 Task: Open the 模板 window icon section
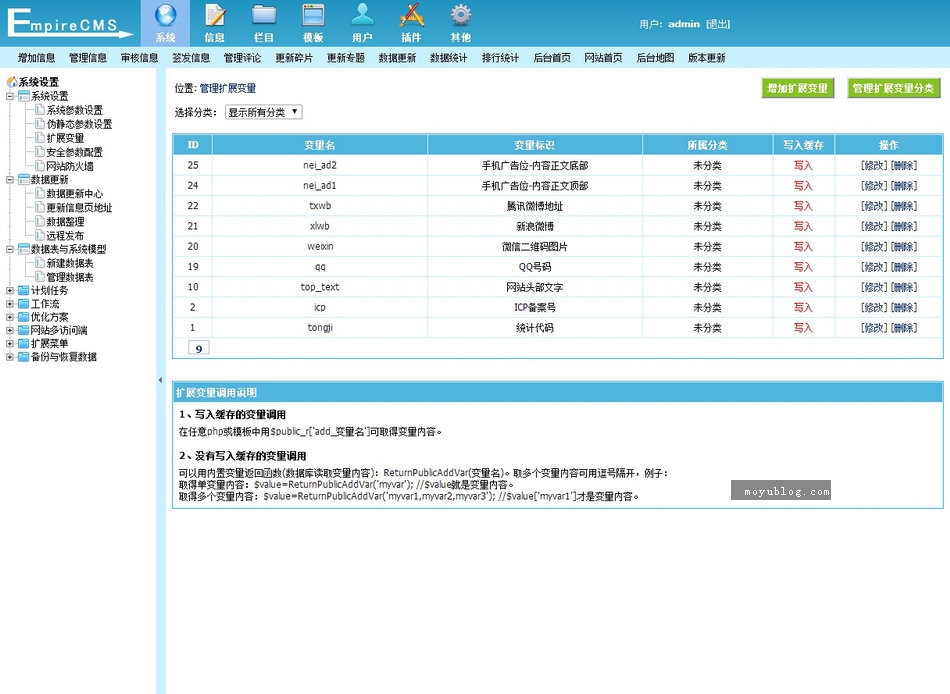313,23
